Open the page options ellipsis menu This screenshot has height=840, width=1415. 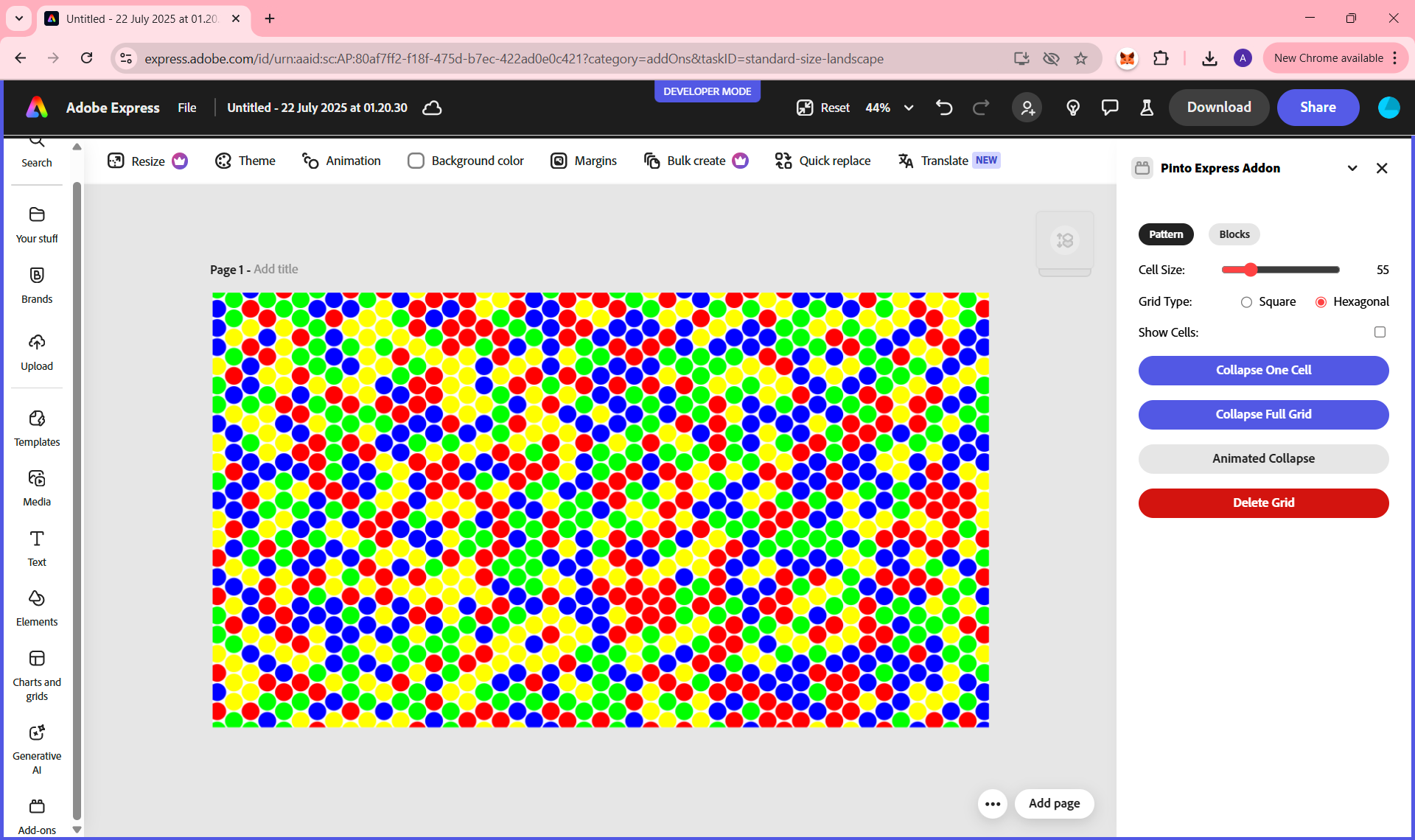[x=992, y=803]
